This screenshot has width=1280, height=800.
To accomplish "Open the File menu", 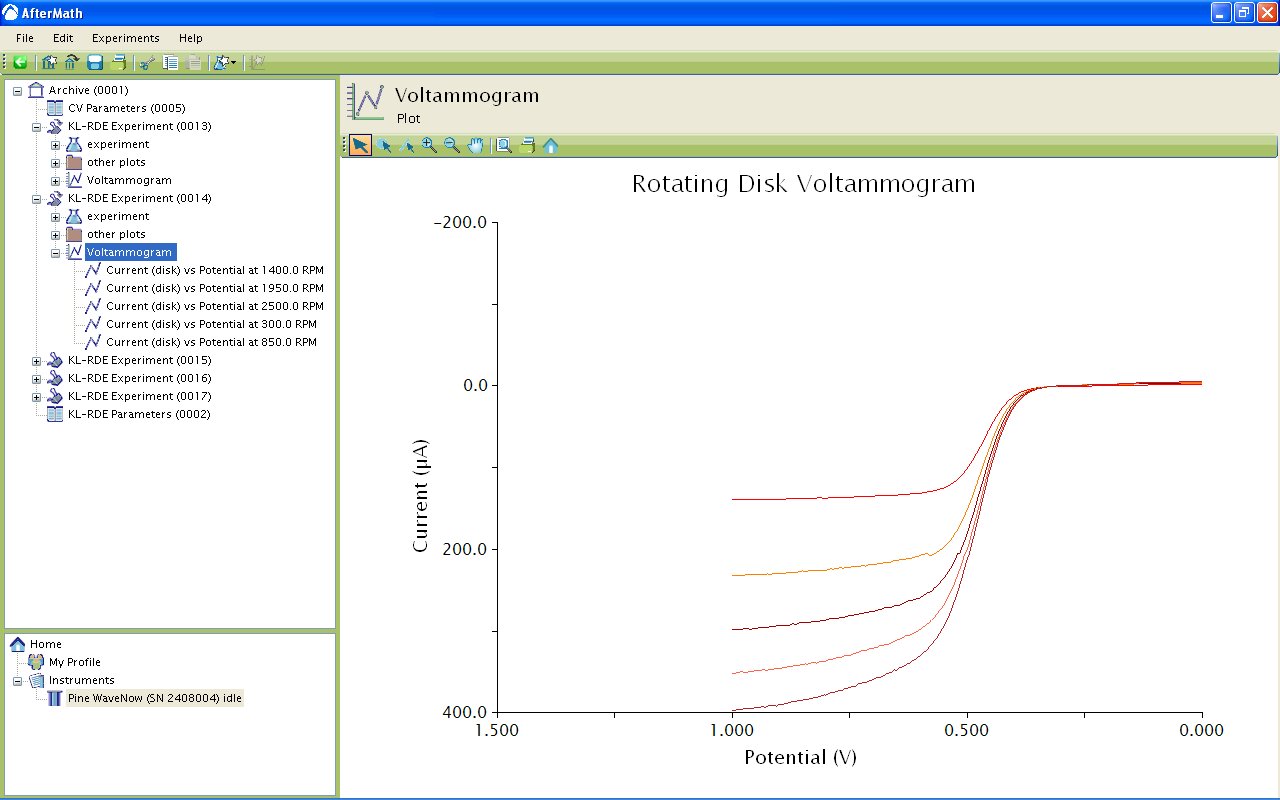I will tap(25, 38).
